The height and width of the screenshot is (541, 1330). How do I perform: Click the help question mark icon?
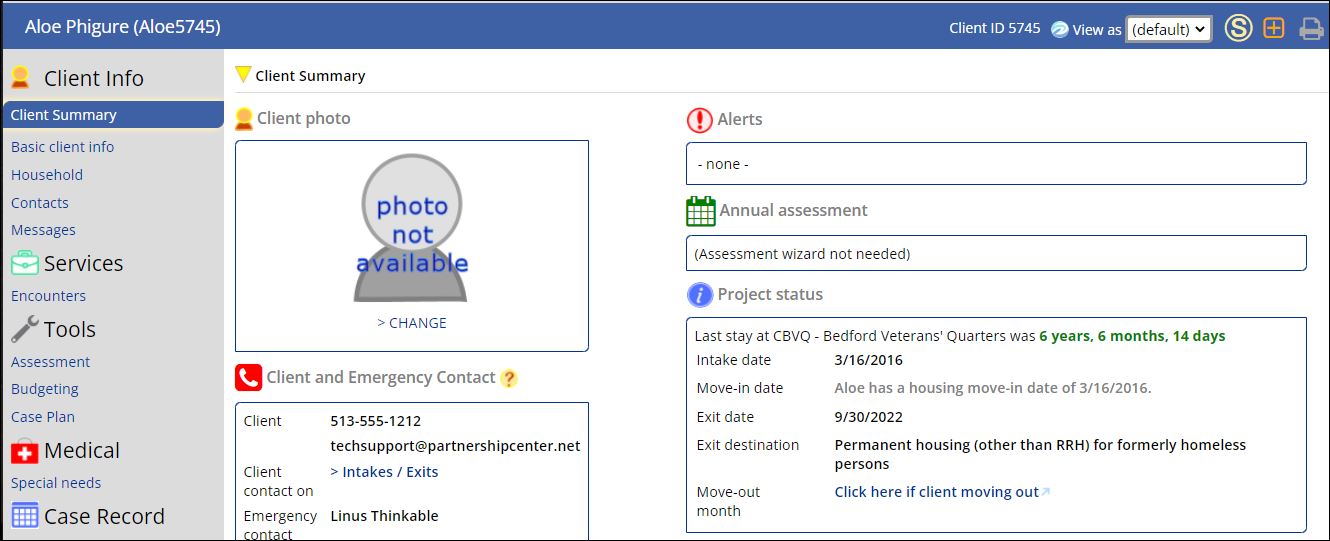click(509, 378)
